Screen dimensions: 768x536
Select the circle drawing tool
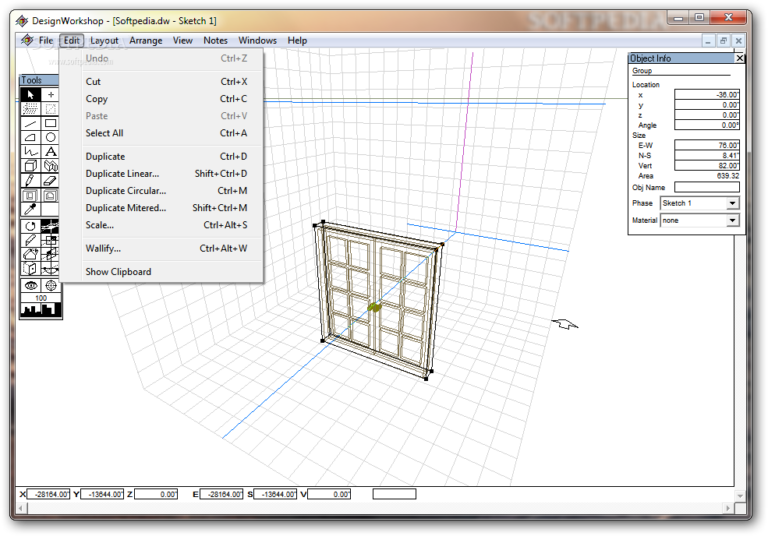click(x=51, y=138)
